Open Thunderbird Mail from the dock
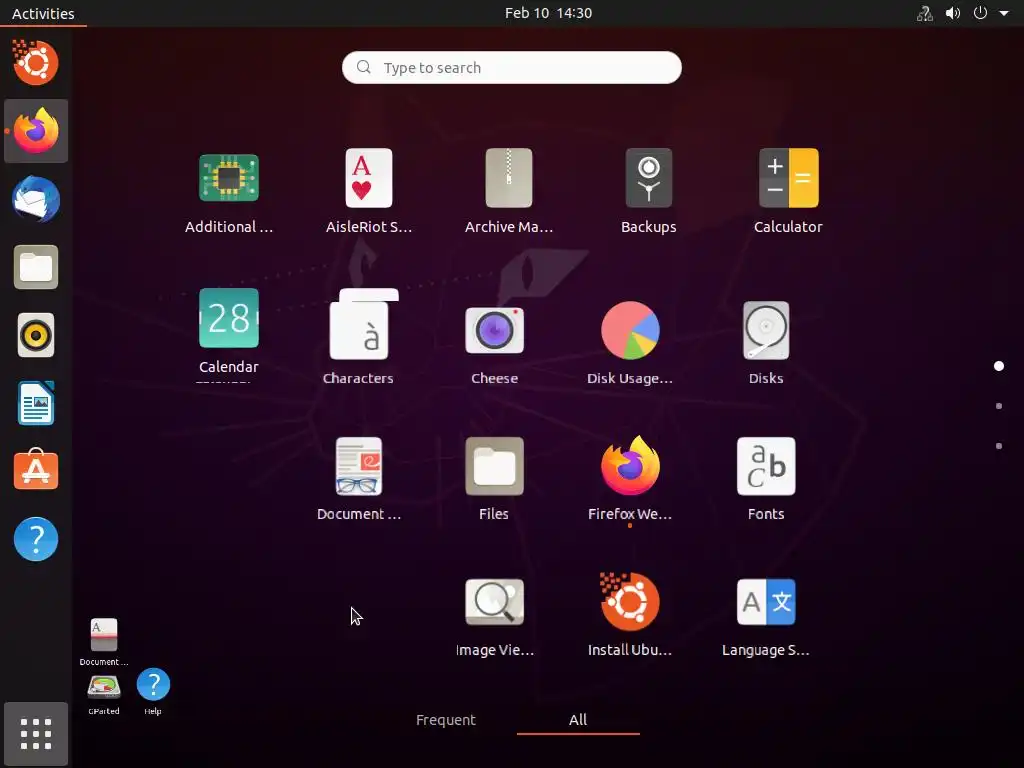The image size is (1024, 768). point(36,199)
